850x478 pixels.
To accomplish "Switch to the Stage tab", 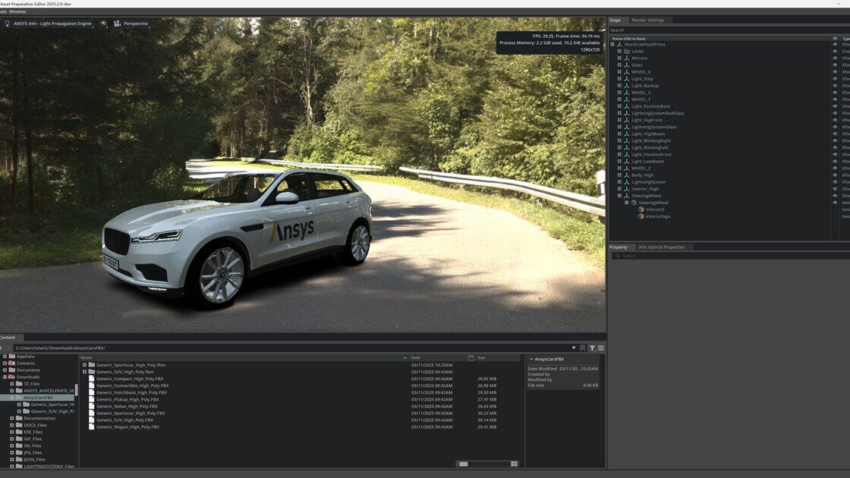I will [x=615, y=20].
